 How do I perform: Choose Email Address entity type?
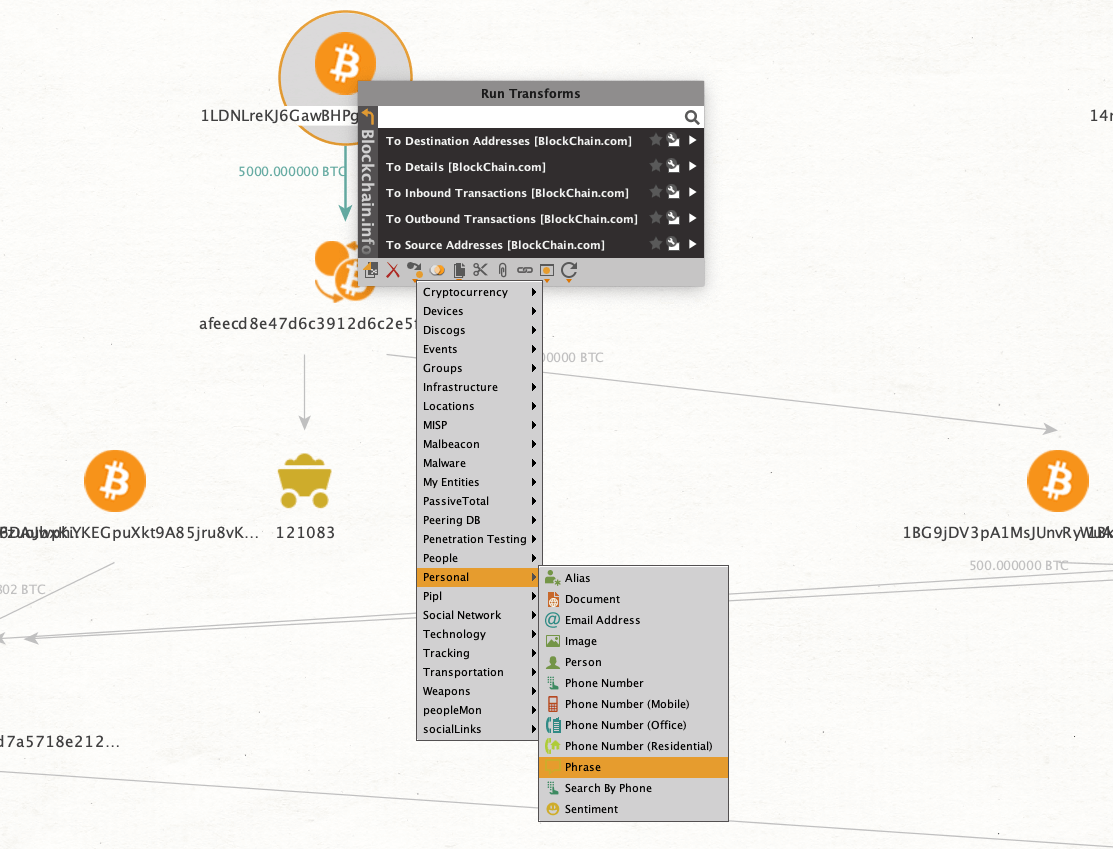(x=633, y=620)
